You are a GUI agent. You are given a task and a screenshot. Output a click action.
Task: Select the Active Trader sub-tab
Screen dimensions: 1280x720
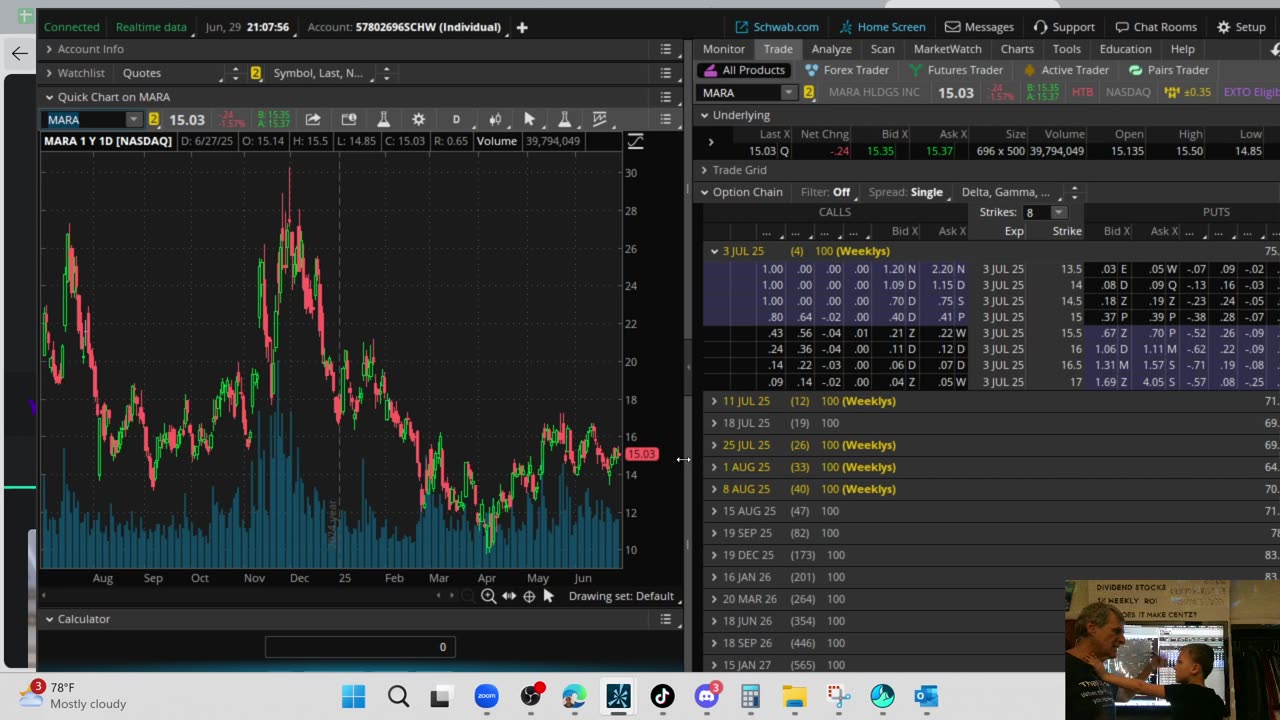(1065, 70)
